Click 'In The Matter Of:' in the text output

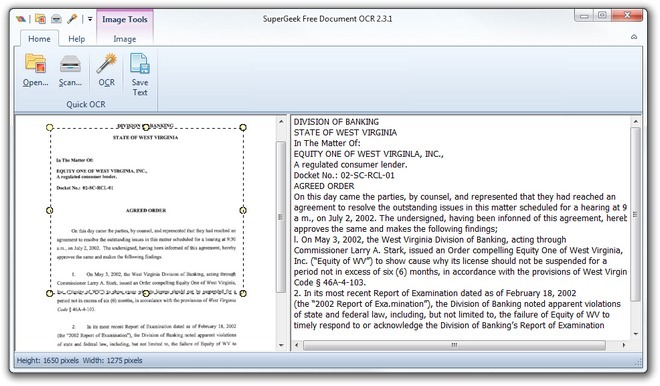coord(327,143)
